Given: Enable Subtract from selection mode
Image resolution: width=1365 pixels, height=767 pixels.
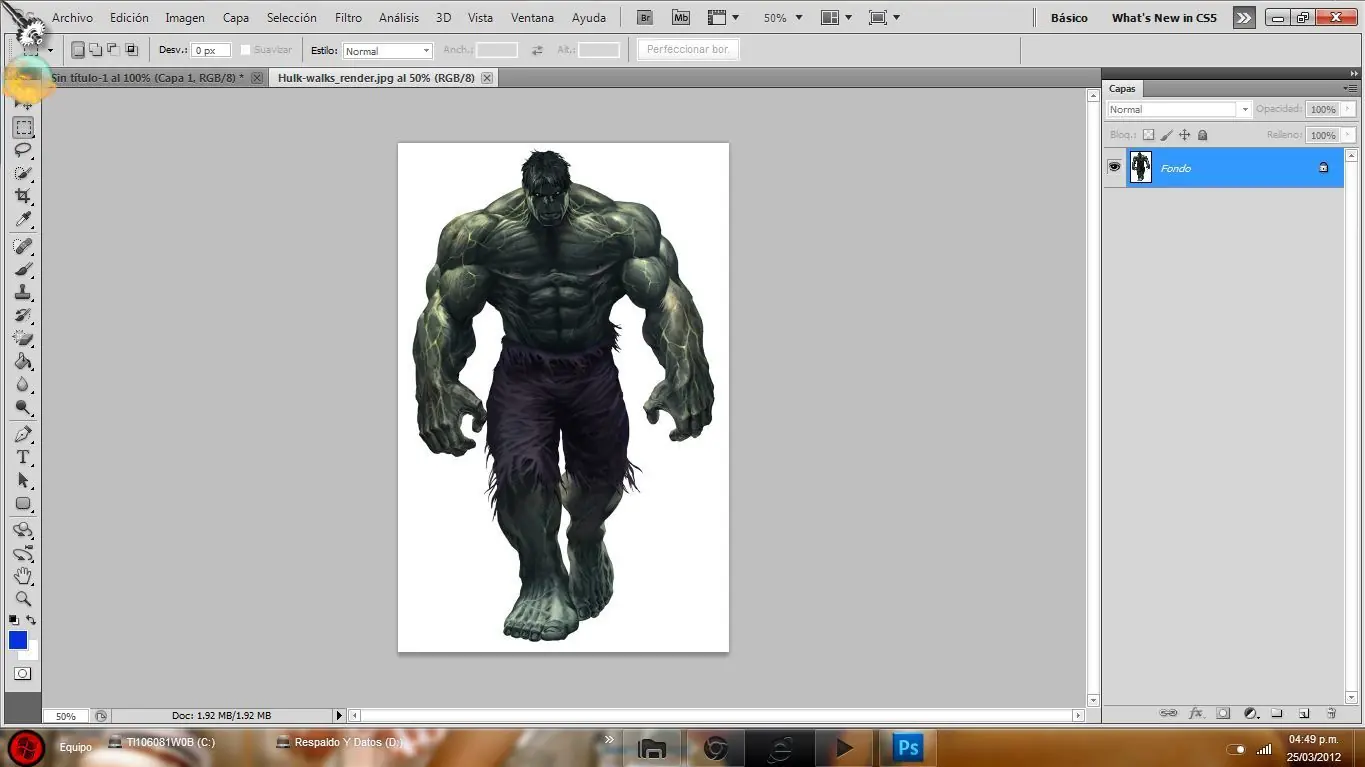Looking at the screenshot, I should tap(113, 50).
